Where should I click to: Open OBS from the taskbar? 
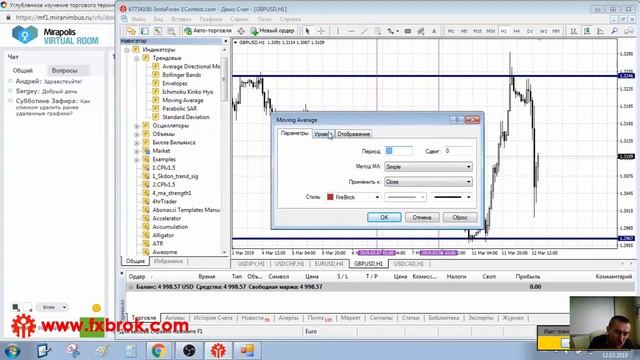point(189,351)
